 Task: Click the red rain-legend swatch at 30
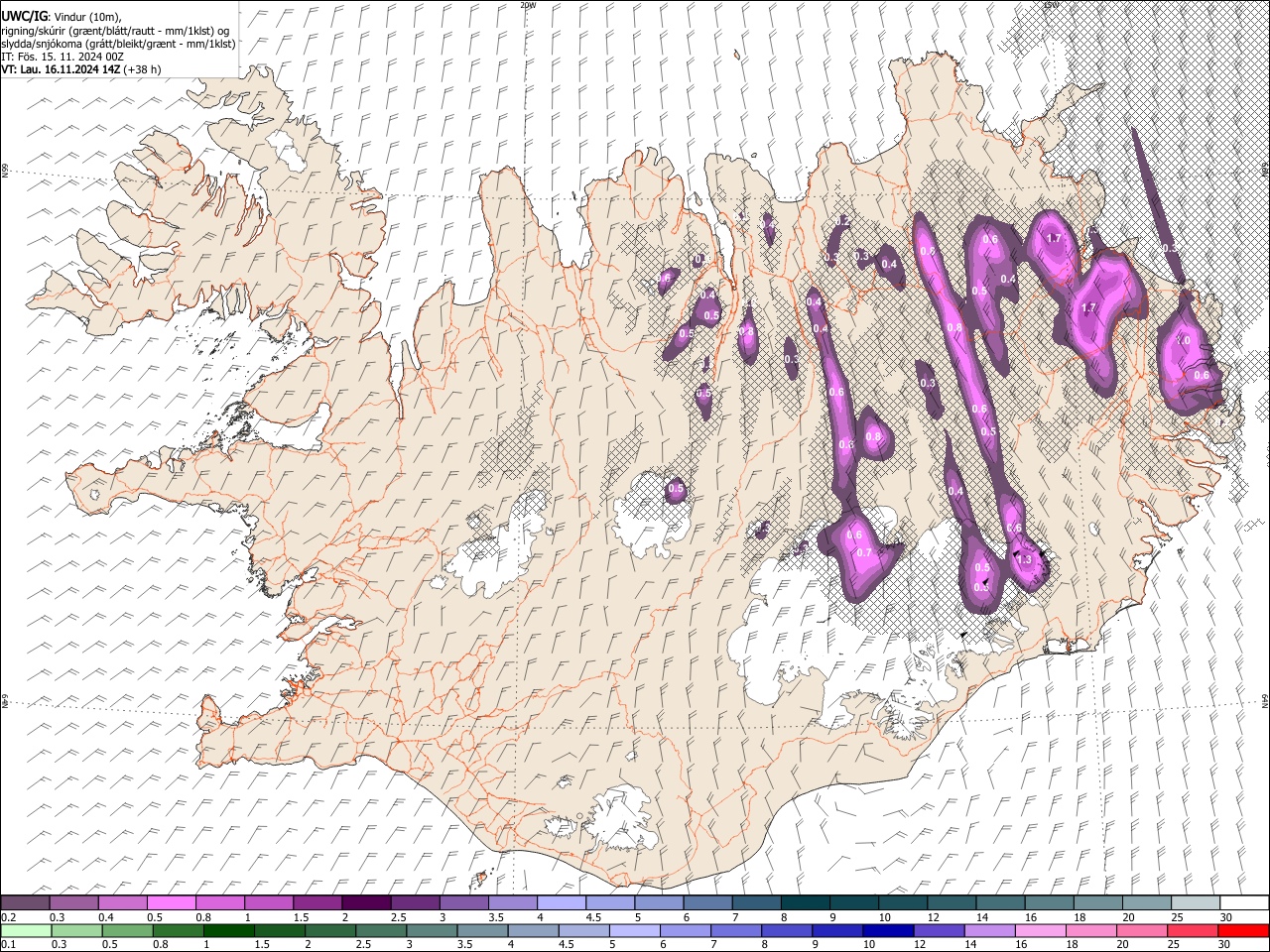pyautogui.click(x=1244, y=930)
